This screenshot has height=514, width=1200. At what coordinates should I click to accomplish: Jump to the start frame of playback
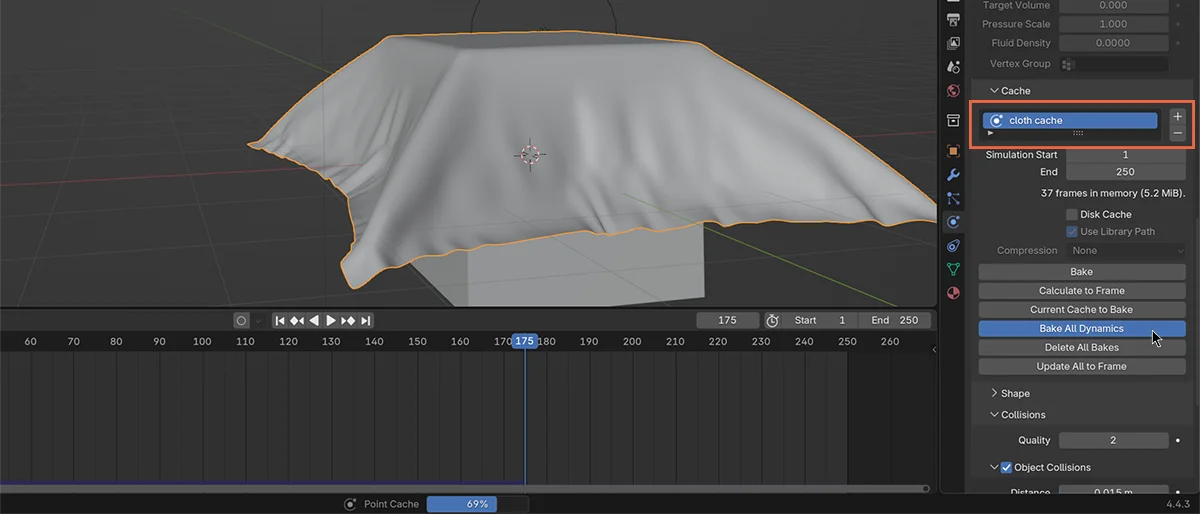[281, 320]
